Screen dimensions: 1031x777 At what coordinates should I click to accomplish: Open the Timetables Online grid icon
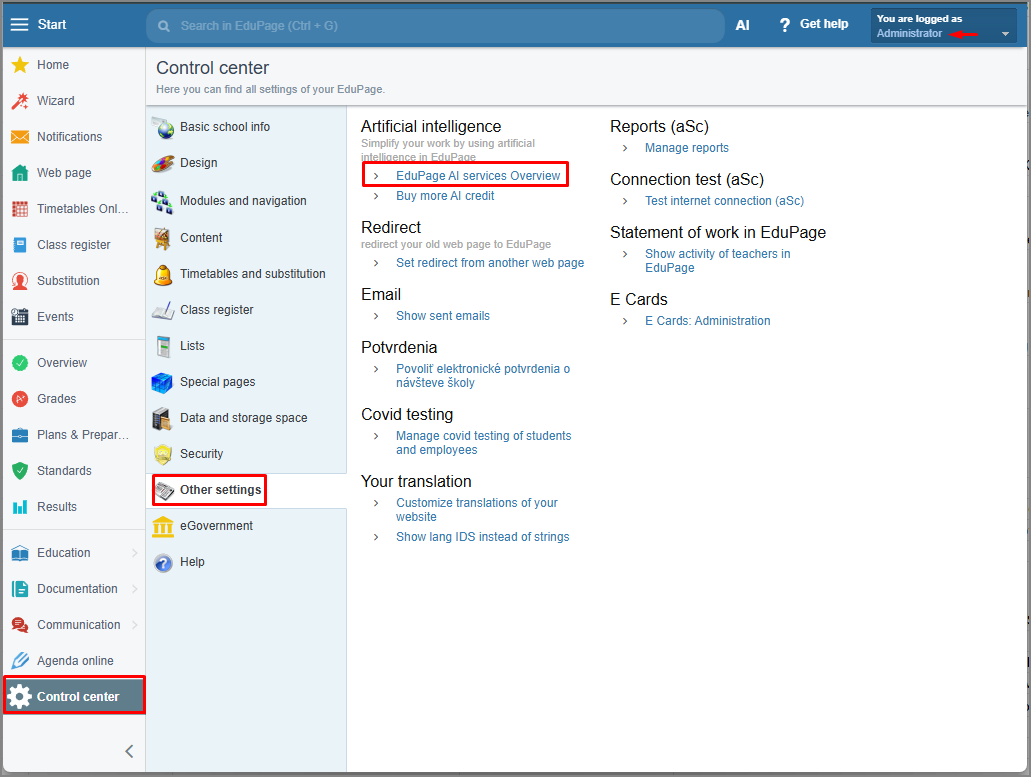click(x=19, y=209)
